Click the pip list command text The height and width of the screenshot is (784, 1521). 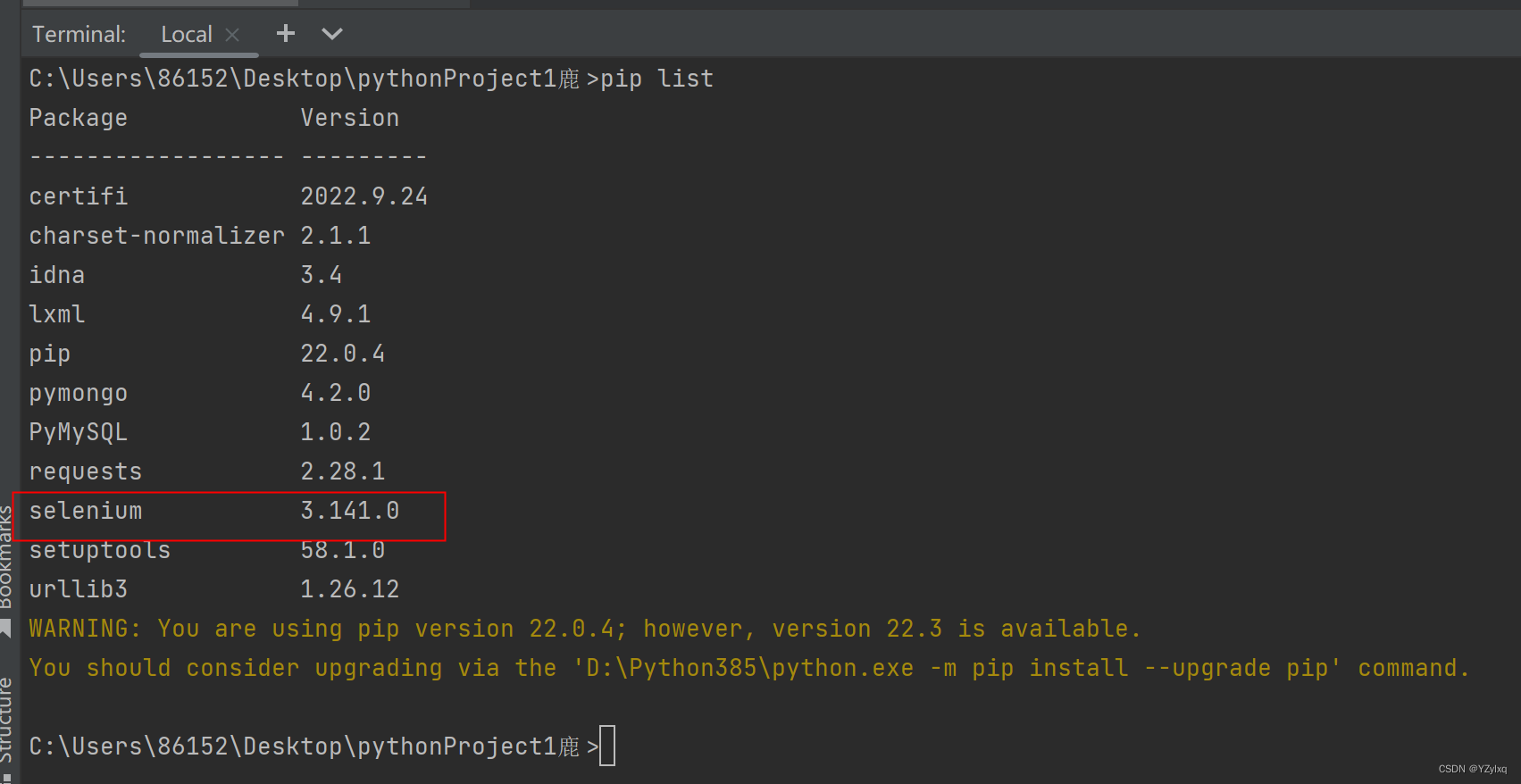coord(655,78)
